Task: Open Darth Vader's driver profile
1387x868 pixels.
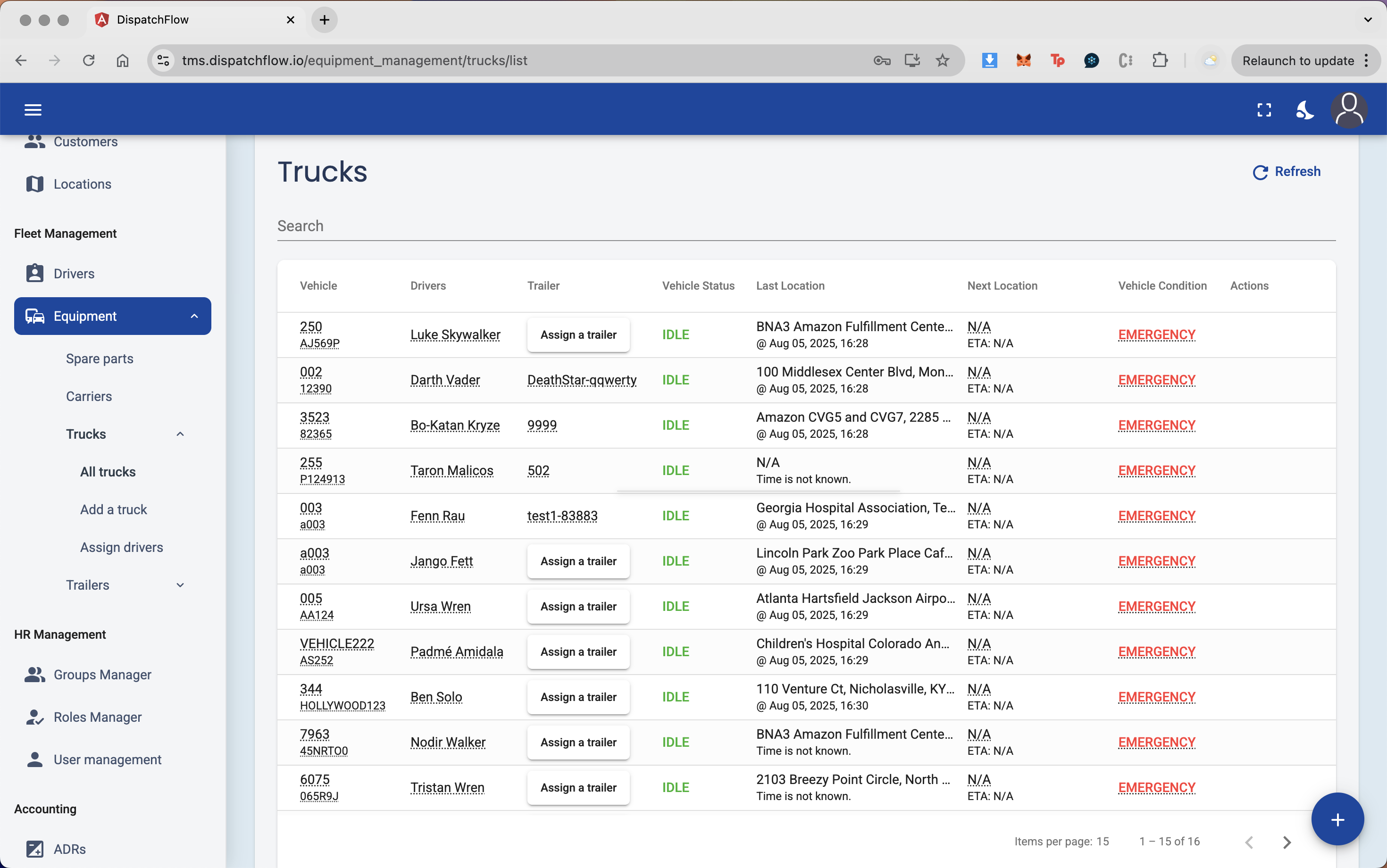Action: coord(445,379)
